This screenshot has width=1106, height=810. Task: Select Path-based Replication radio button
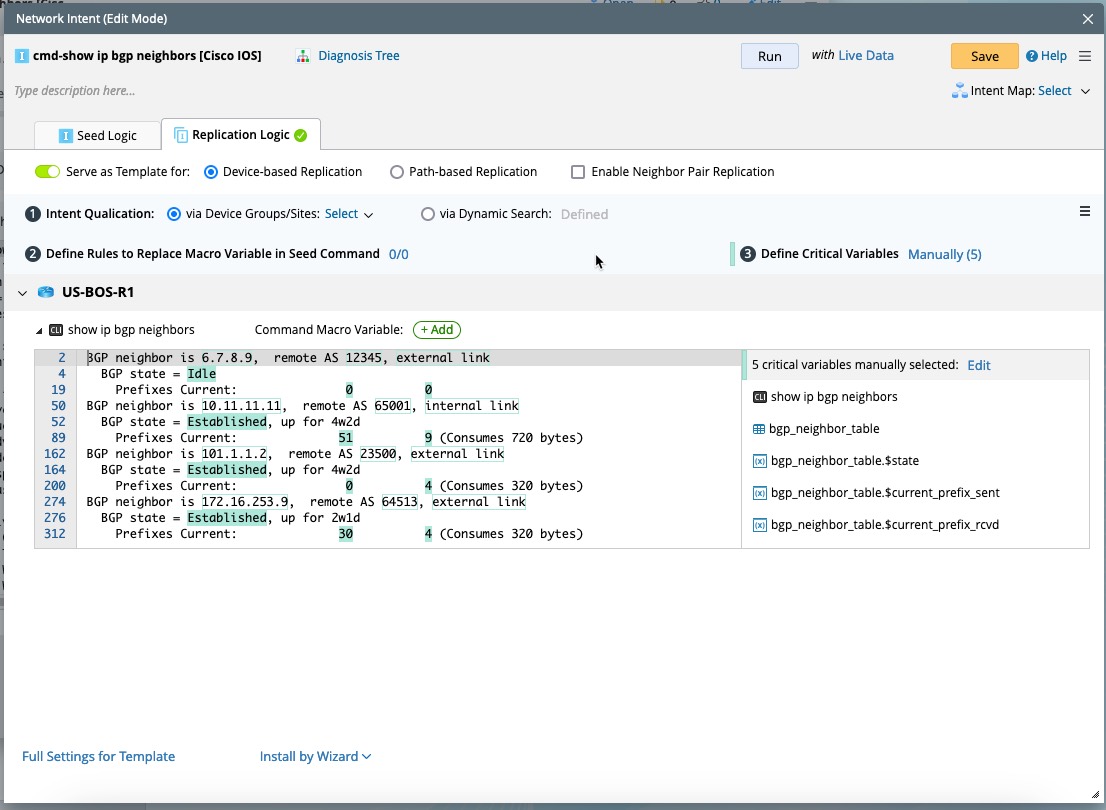pos(397,172)
